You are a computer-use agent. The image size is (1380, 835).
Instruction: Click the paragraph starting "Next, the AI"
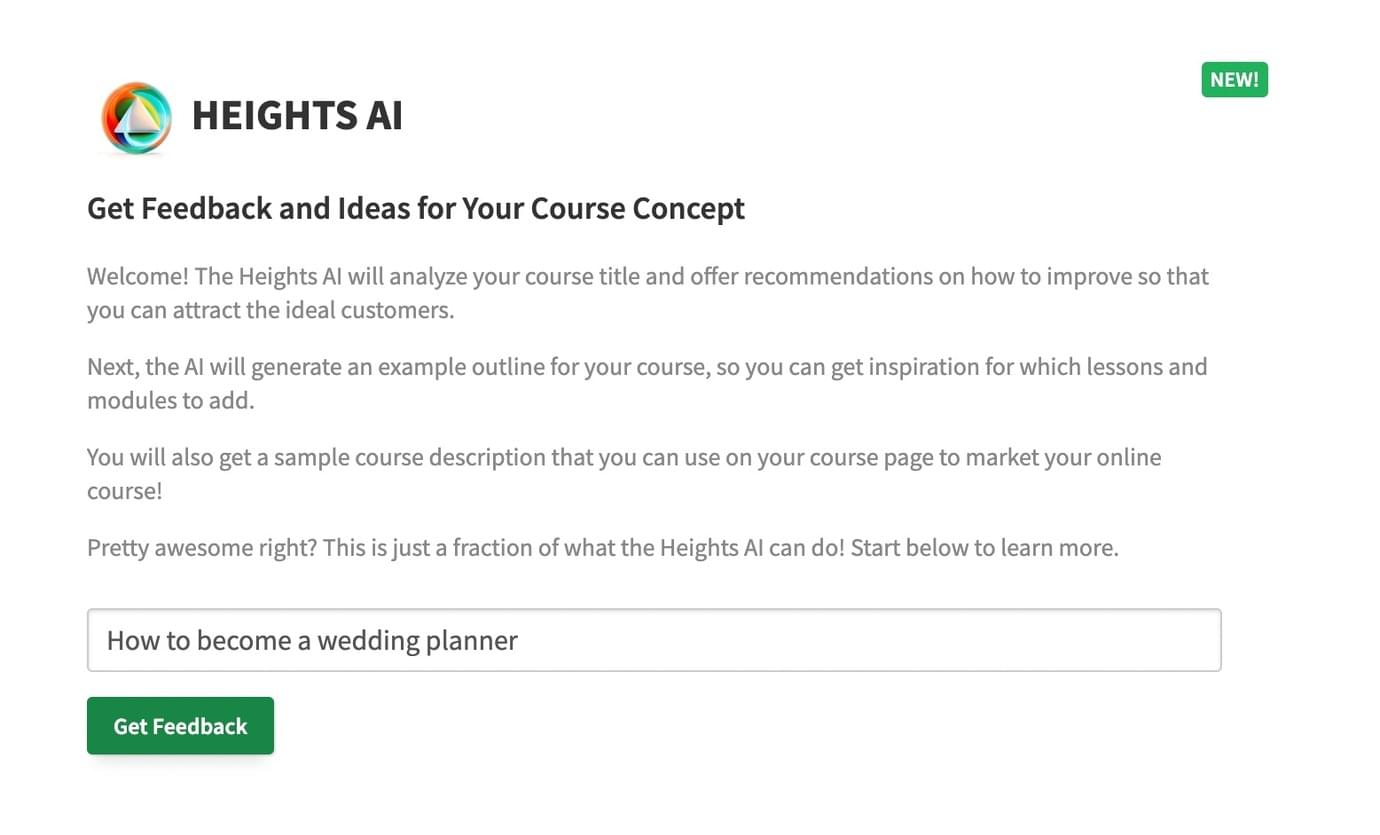(647, 384)
